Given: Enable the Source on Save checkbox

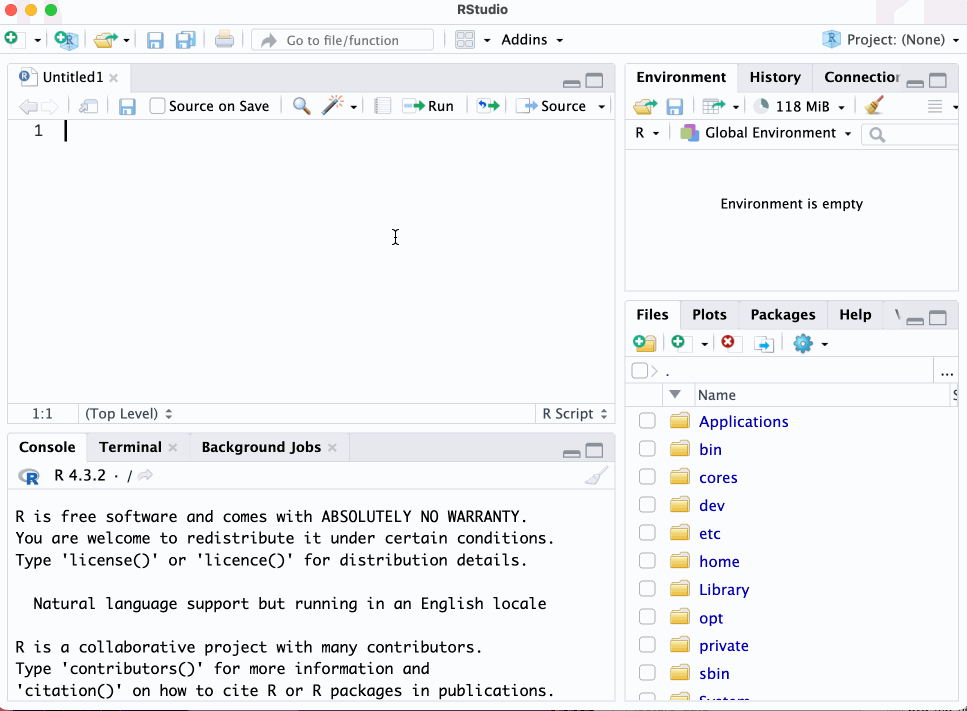Looking at the screenshot, I should (x=157, y=106).
